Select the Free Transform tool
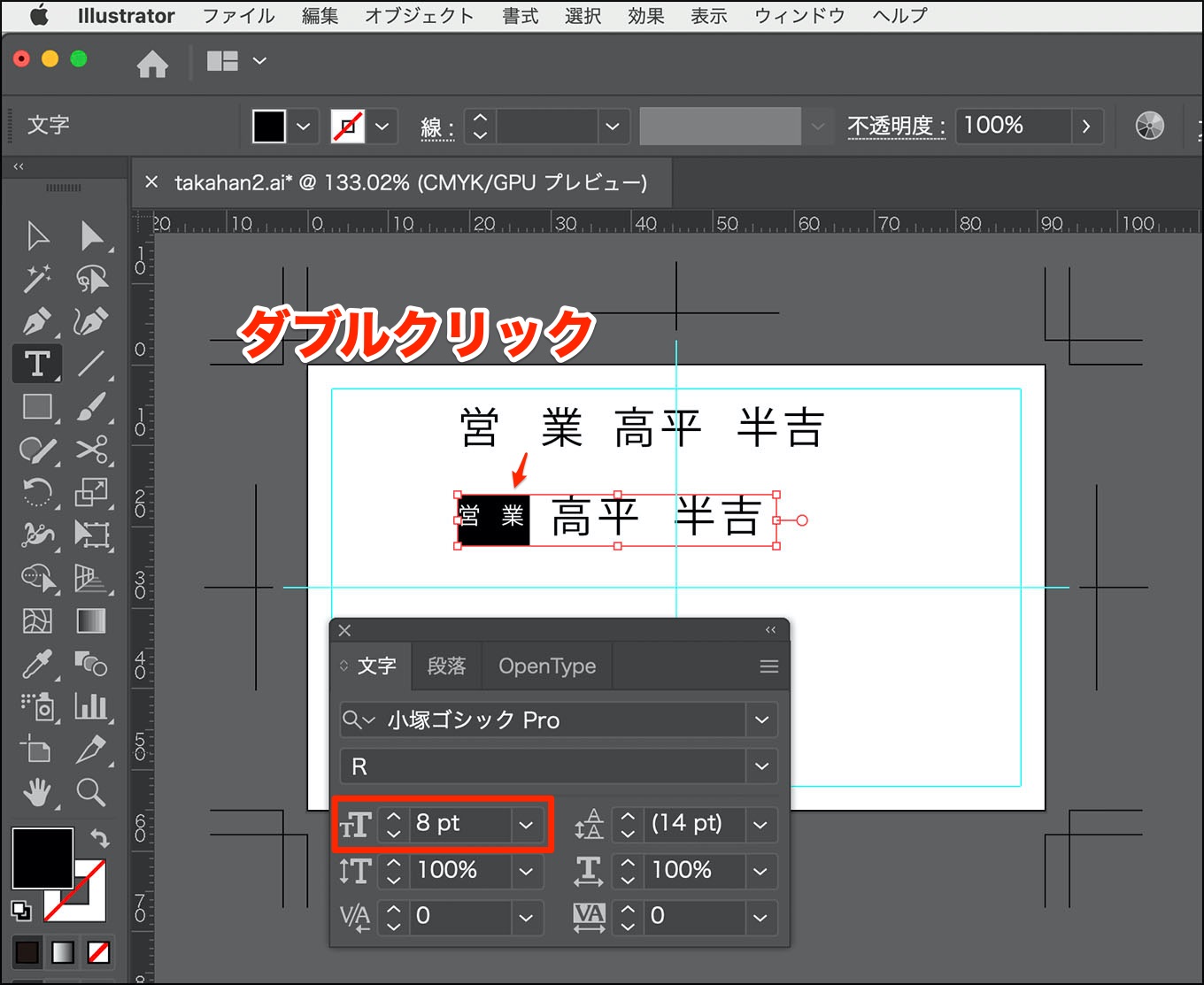 tap(91, 535)
